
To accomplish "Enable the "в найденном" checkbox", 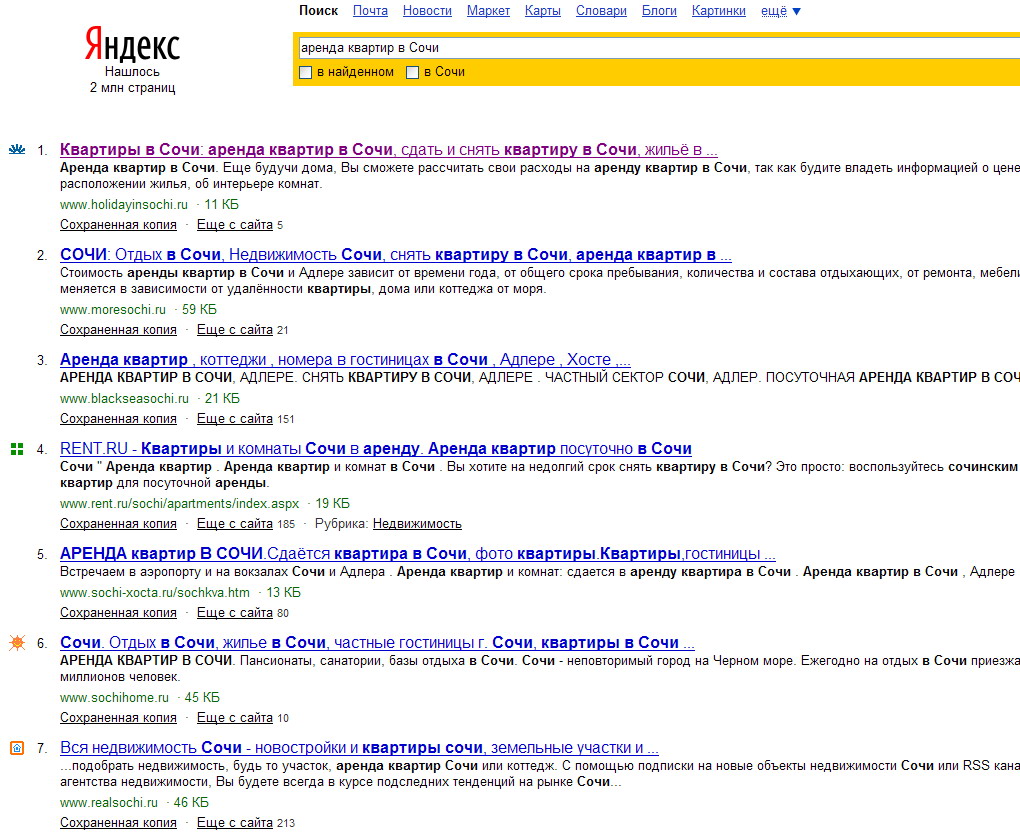I will coord(305,72).
